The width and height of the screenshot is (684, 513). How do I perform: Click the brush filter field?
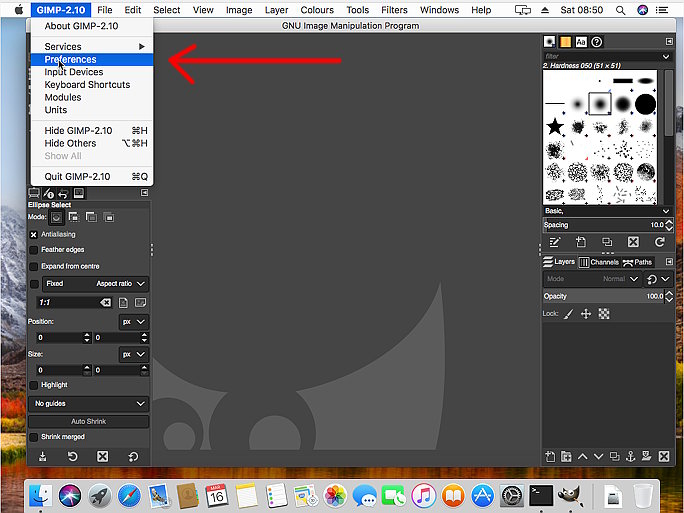click(601, 56)
